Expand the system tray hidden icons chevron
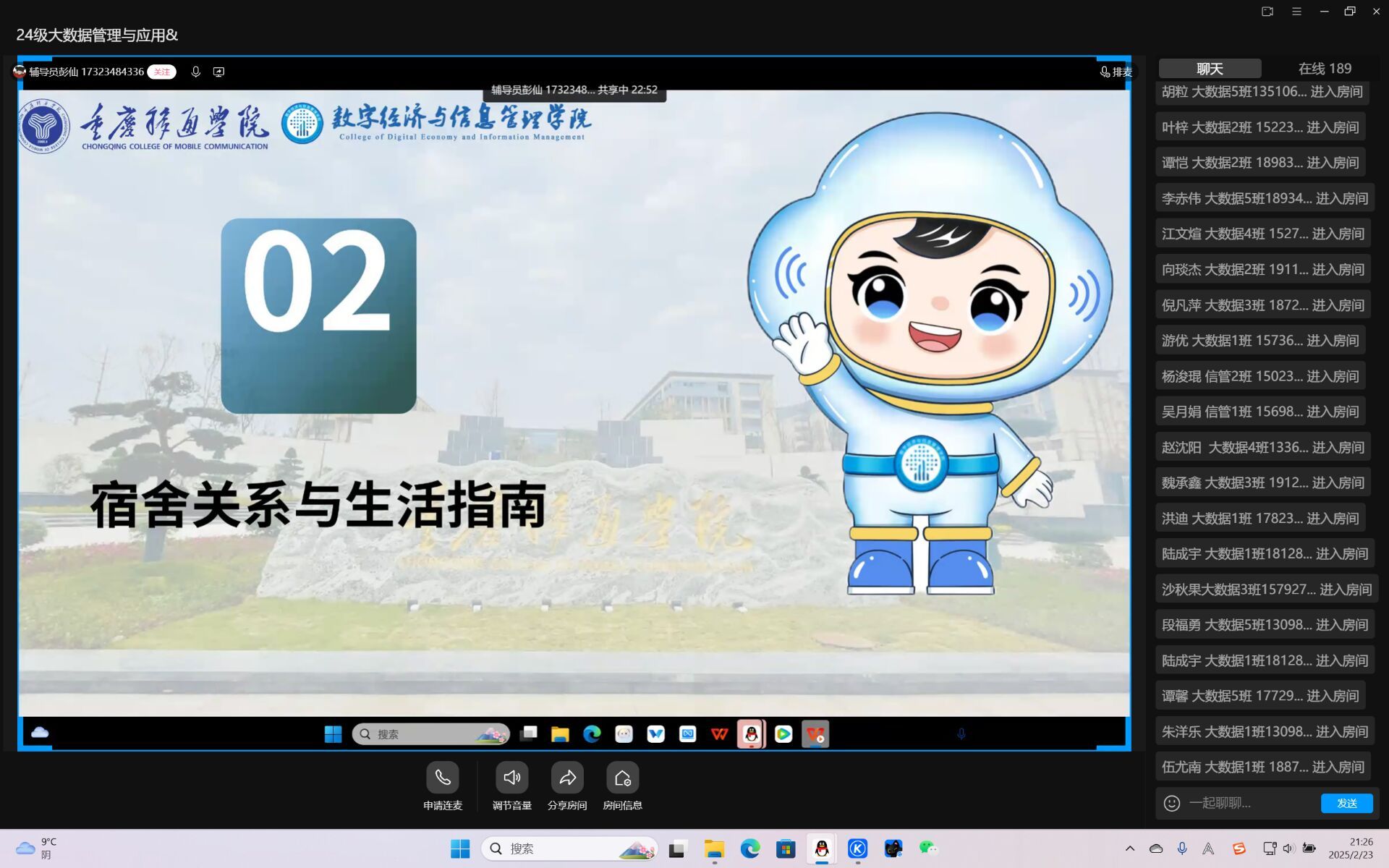 tap(1129, 848)
